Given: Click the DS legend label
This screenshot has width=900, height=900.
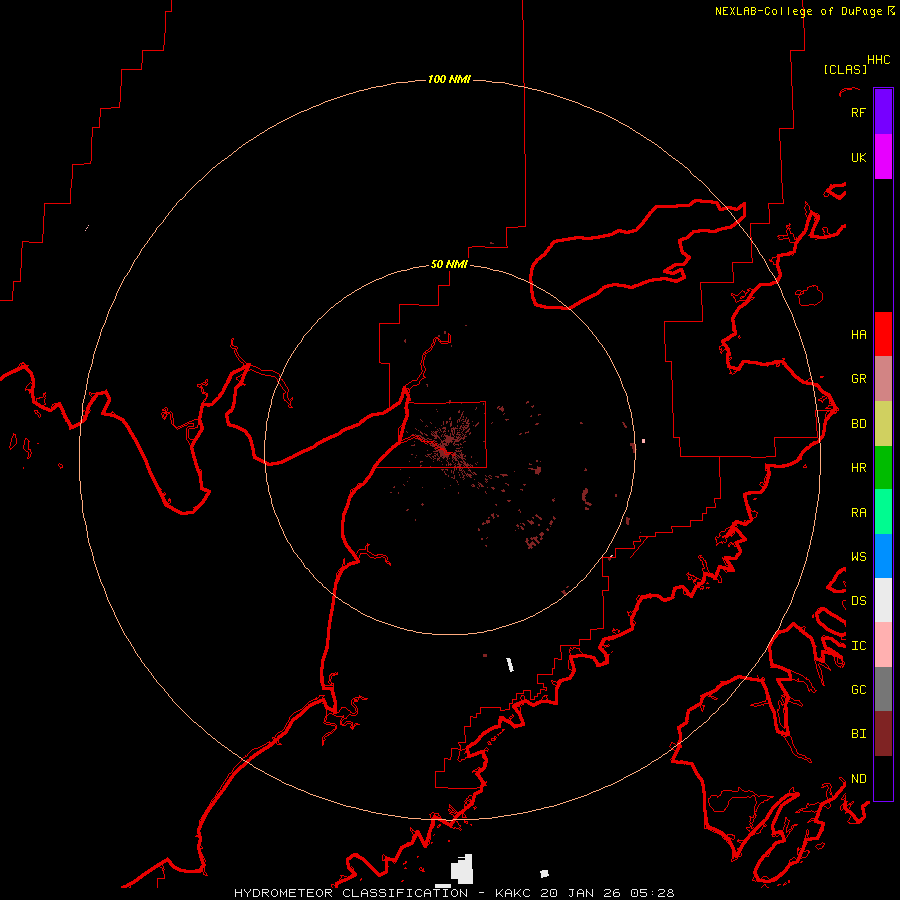Looking at the screenshot, I should coord(858,601).
